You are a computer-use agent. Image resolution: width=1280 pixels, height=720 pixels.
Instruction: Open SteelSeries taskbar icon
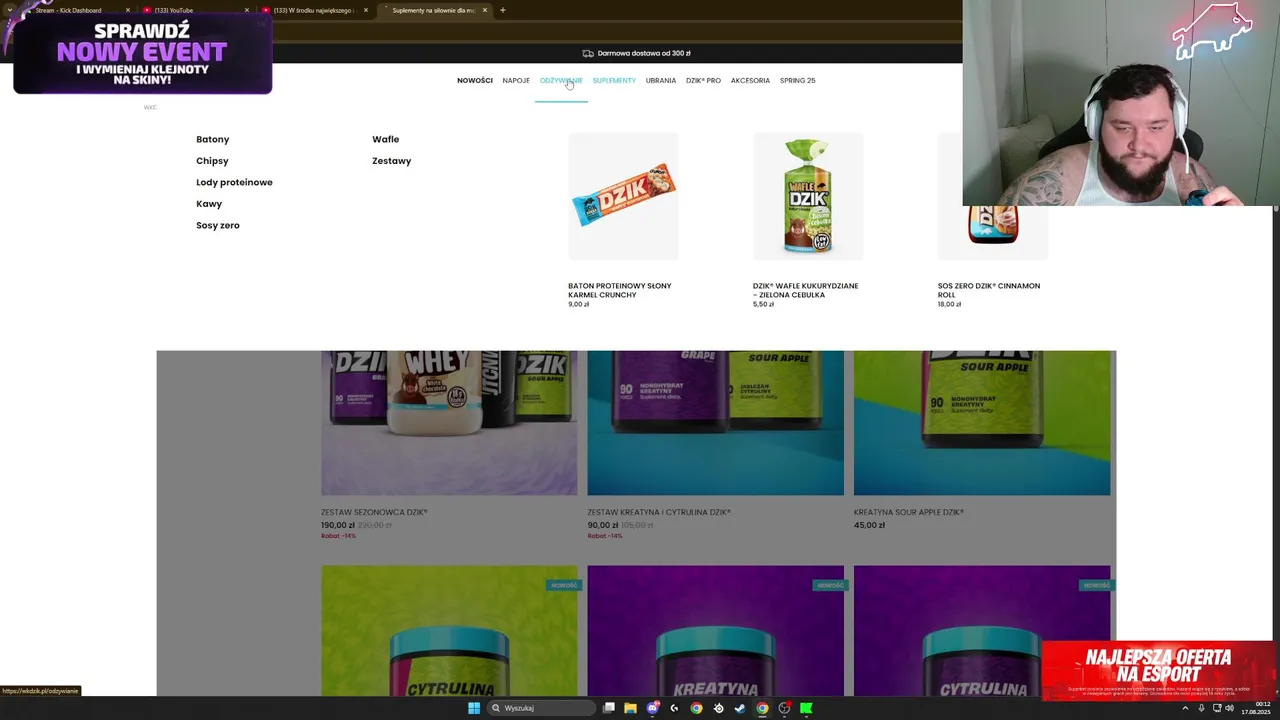coord(718,708)
